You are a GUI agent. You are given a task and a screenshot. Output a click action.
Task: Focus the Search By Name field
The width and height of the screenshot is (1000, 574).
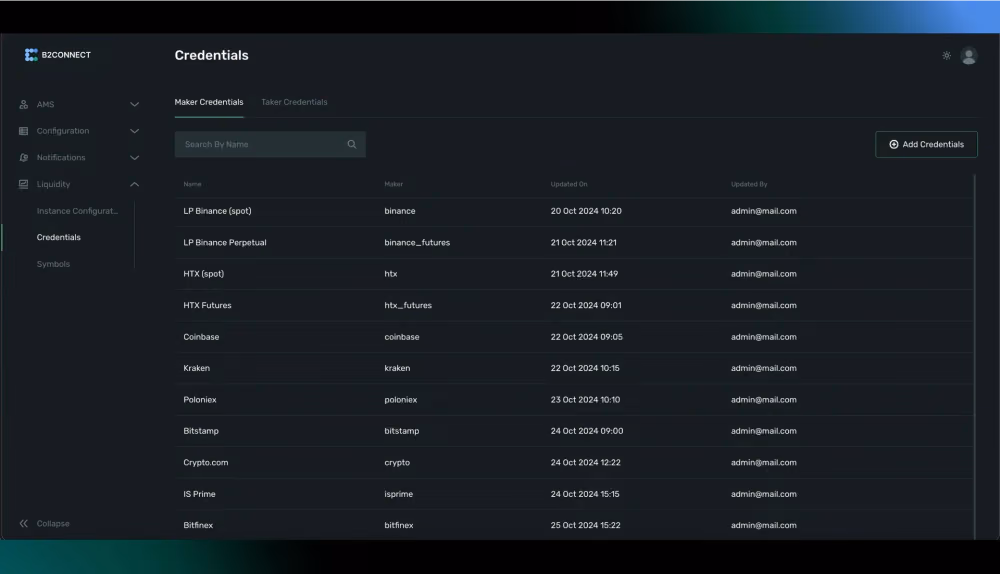point(270,144)
